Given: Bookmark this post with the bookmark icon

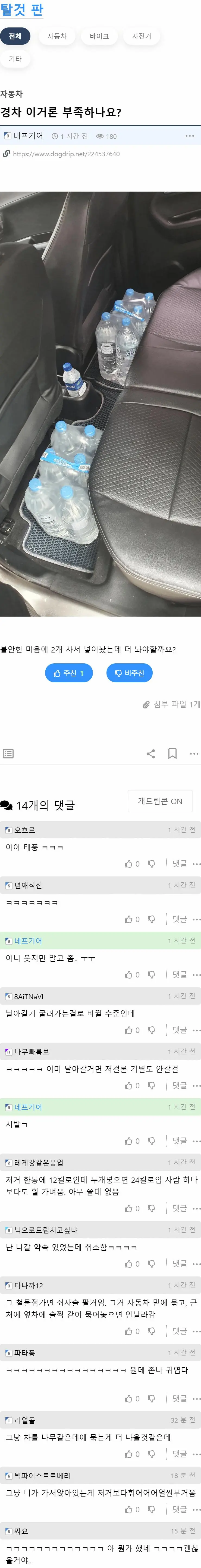Looking at the screenshot, I should point(172,753).
